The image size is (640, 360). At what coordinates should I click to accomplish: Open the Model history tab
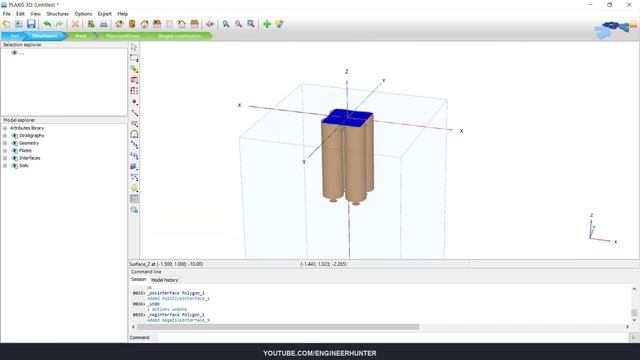(x=164, y=280)
